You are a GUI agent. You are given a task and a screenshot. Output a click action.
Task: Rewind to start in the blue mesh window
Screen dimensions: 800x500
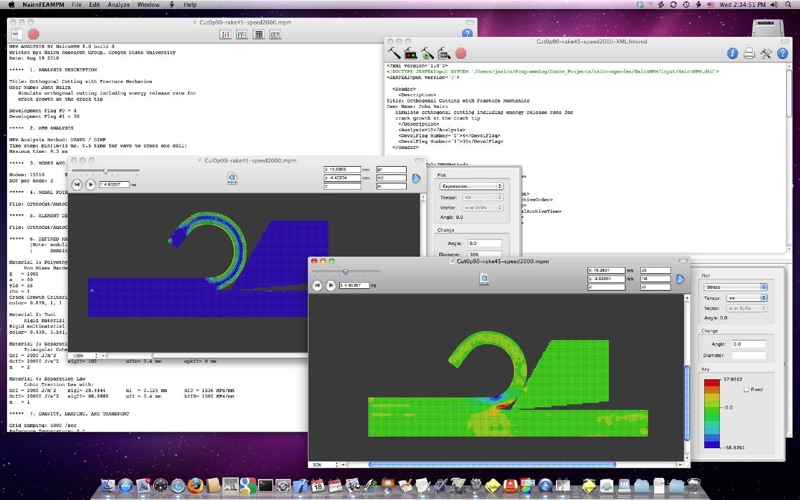(x=77, y=185)
